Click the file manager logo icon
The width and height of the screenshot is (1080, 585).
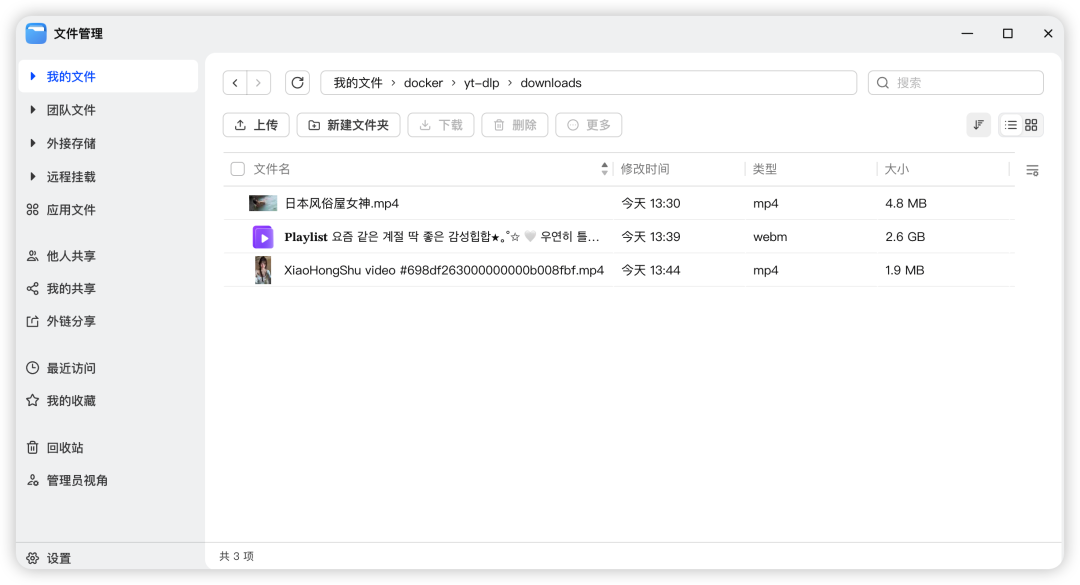(x=36, y=33)
